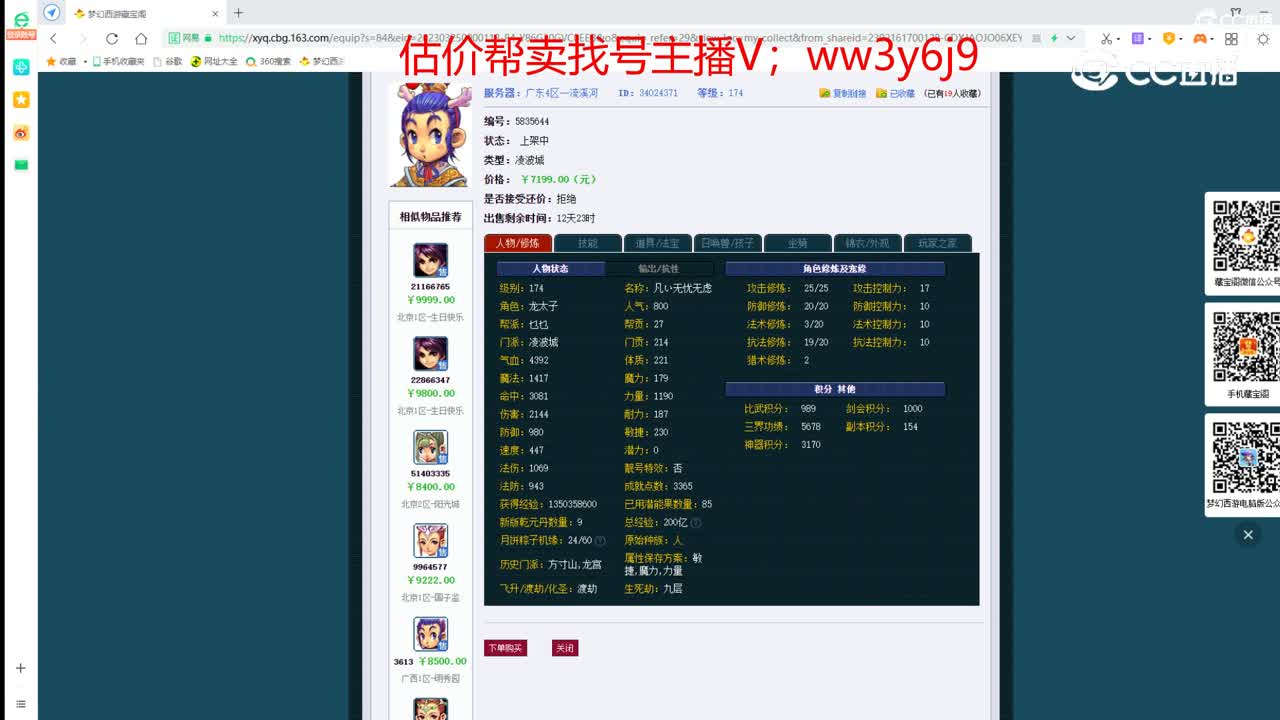Switch to the 技能 tab
The width and height of the screenshot is (1280, 720).
click(x=587, y=243)
